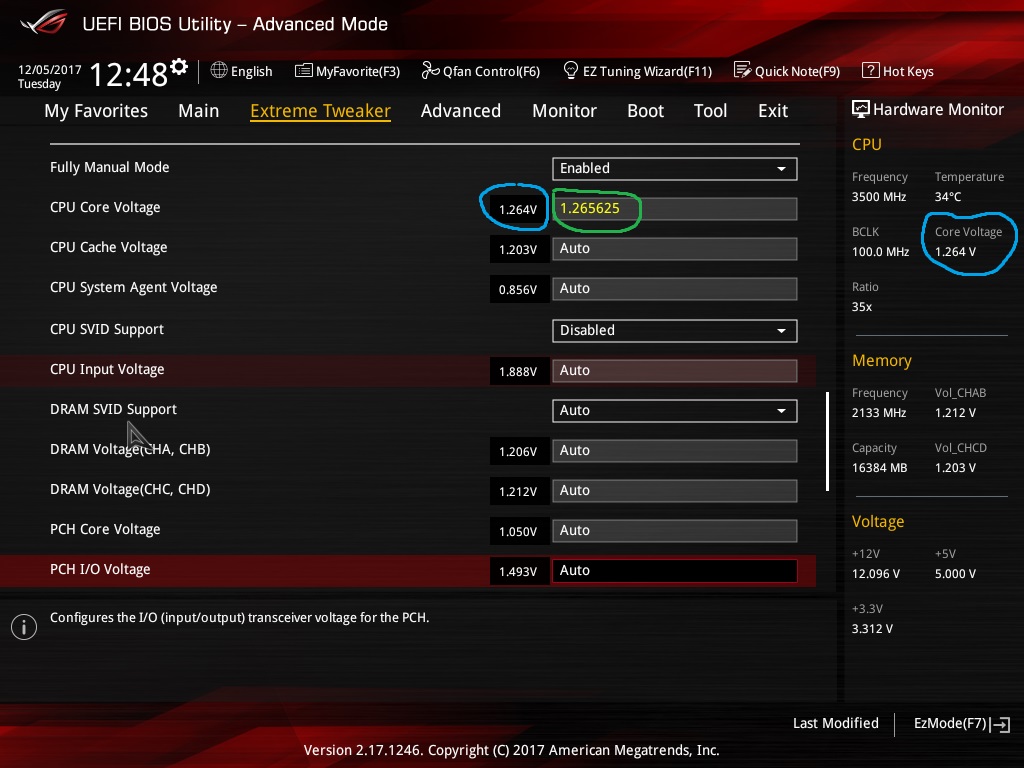
Task: Click PCH Core Voltage Auto field
Action: 675,531
